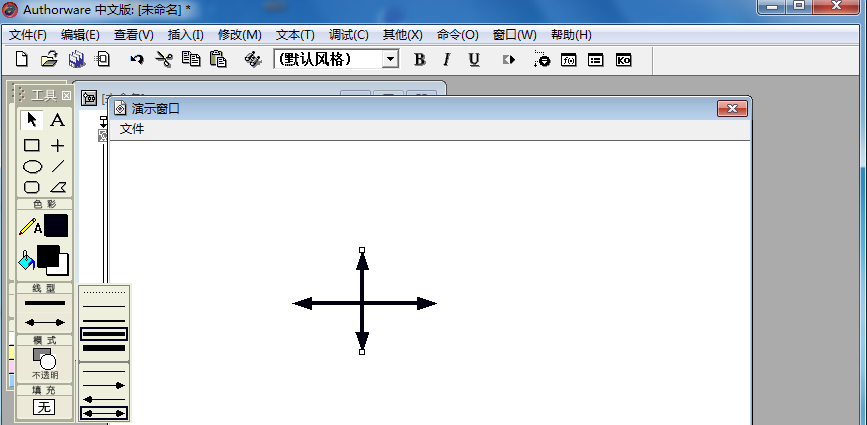Close the 工具 toolbox panel
This screenshot has height=425, width=867.
[x=66, y=96]
